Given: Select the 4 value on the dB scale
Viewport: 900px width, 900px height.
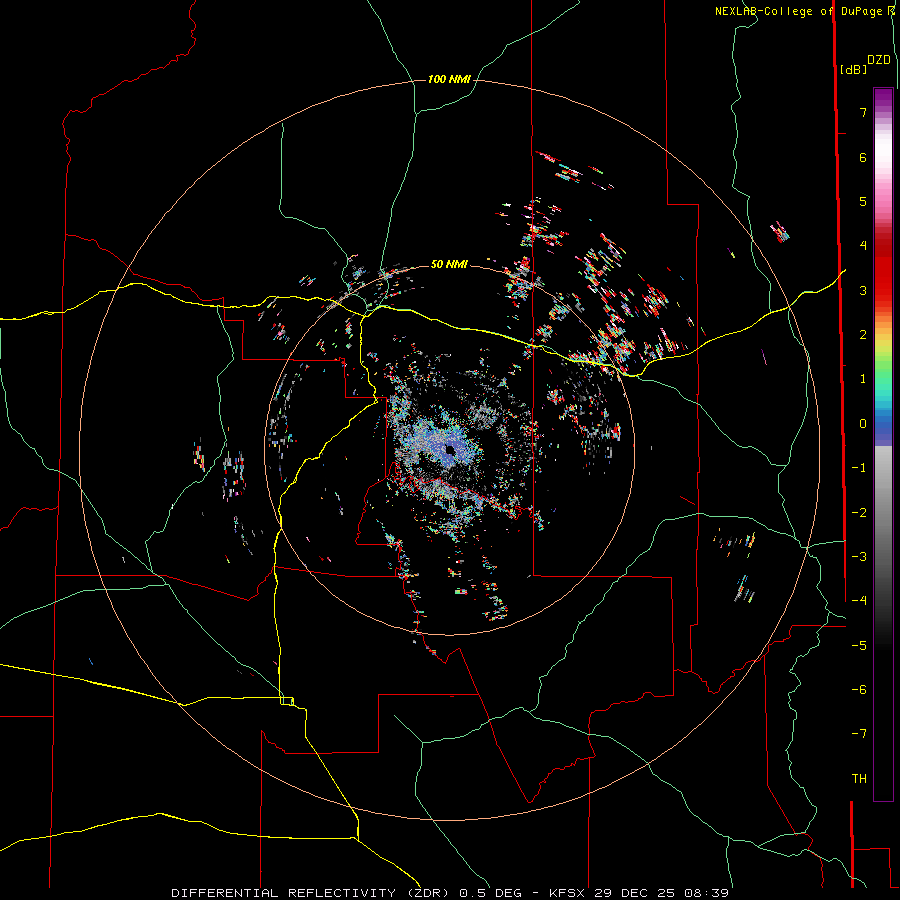Looking at the screenshot, I should [x=863, y=246].
